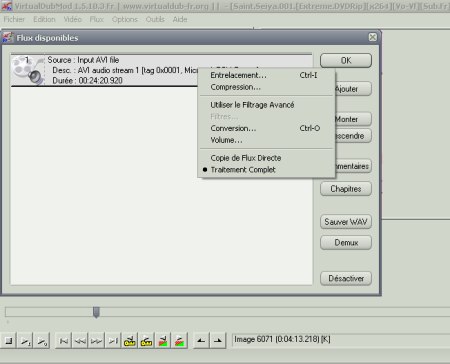Step backward one frame
Image resolution: width=450 pixels, height=364 pixels.
(x=80, y=341)
